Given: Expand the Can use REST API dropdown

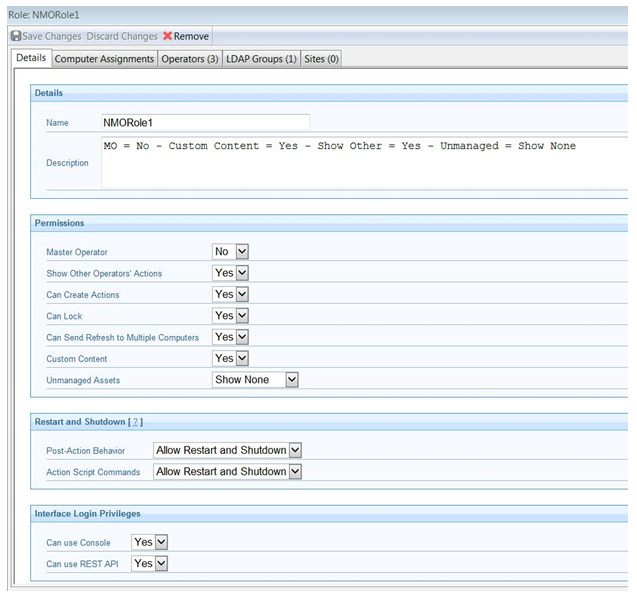Looking at the screenshot, I should [150, 564].
